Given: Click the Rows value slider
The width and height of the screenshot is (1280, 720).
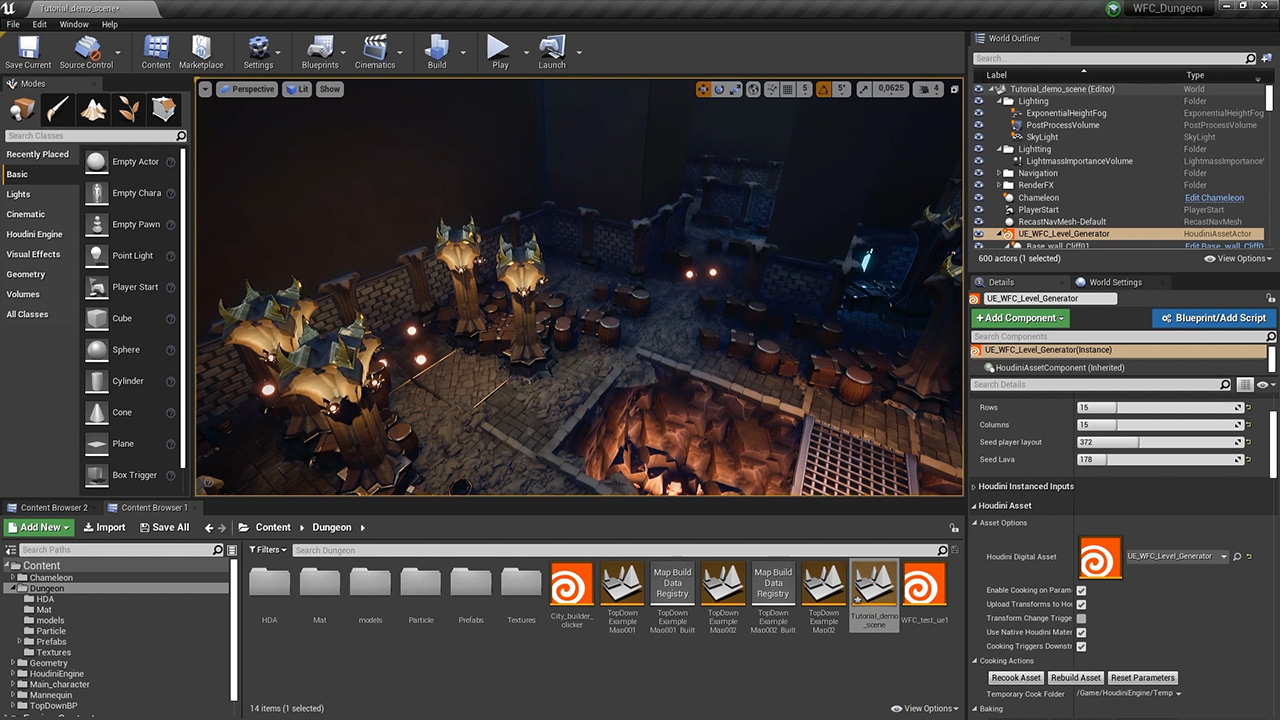Looking at the screenshot, I should coord(1159,408).
